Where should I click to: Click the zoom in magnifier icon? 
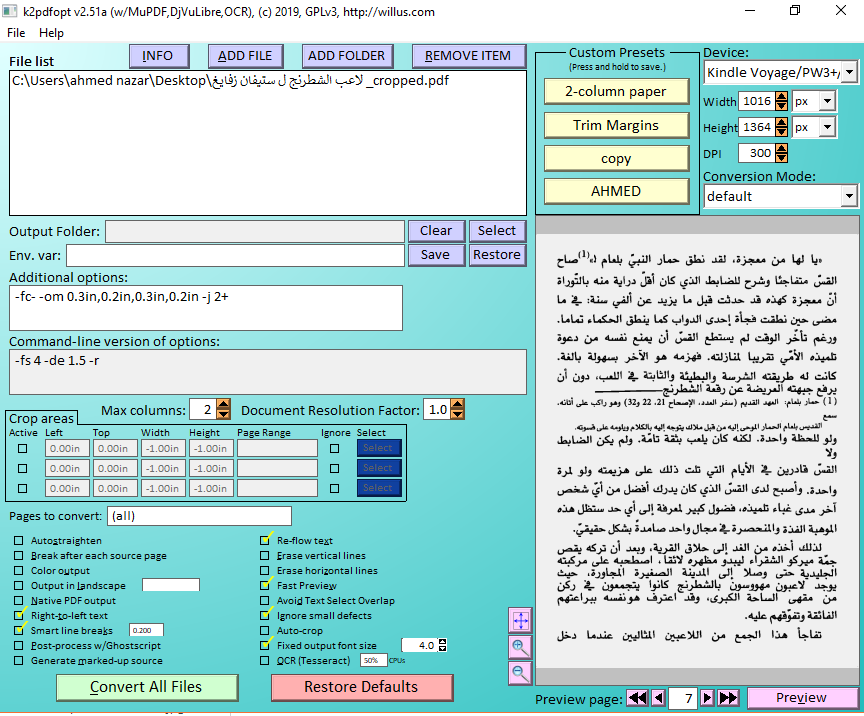520,647
